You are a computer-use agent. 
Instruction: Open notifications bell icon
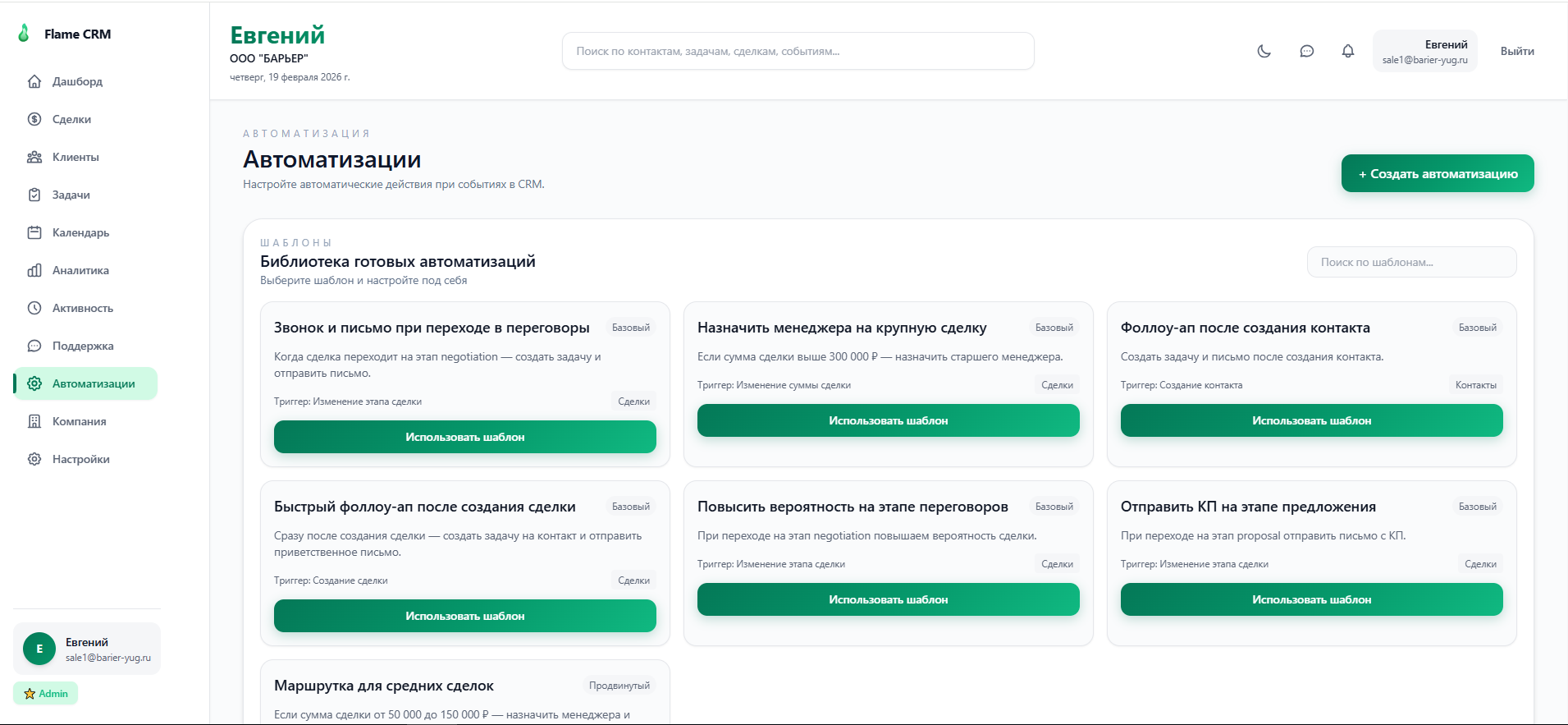(1348, 51)
